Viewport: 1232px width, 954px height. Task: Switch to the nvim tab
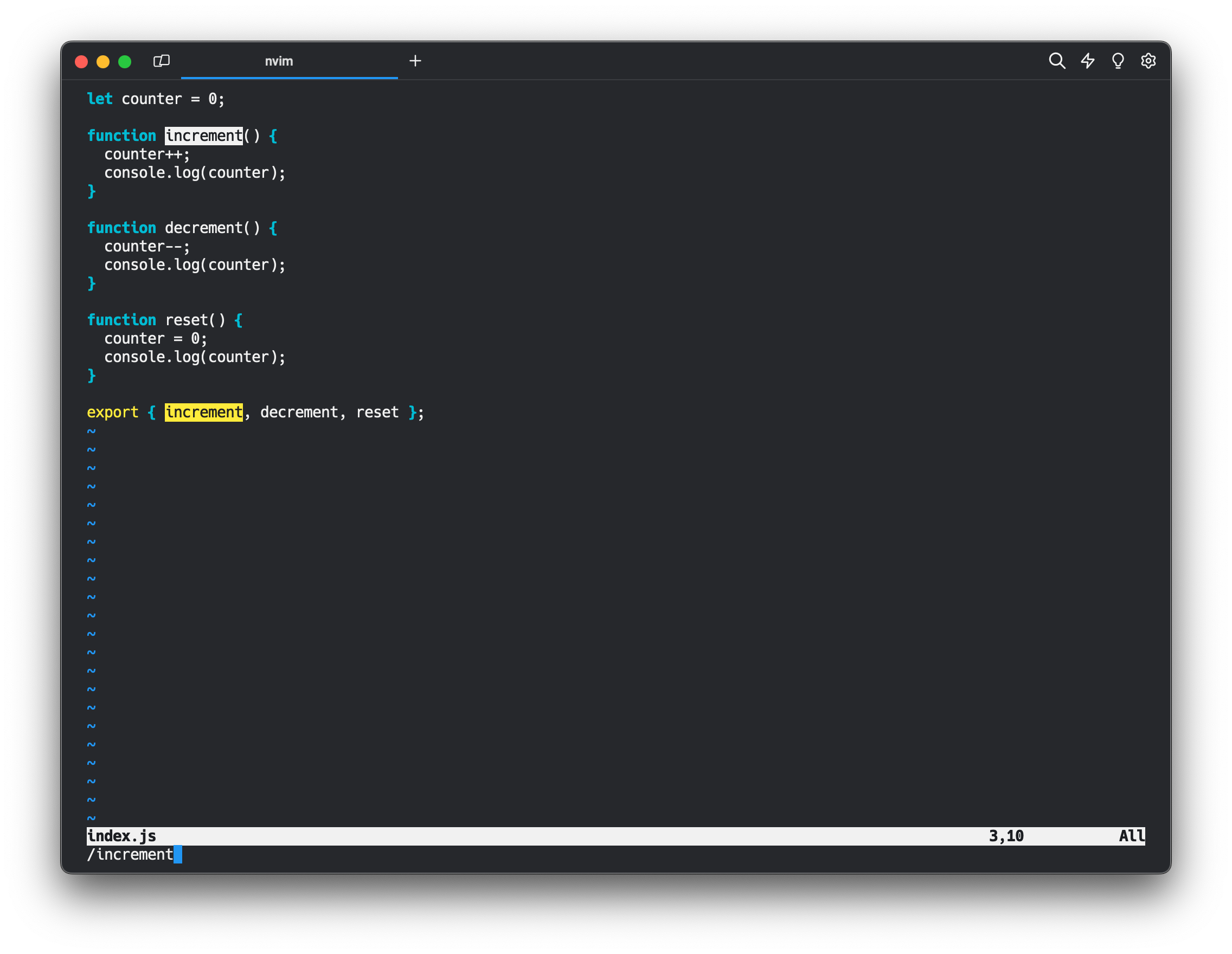click(279, 61)
